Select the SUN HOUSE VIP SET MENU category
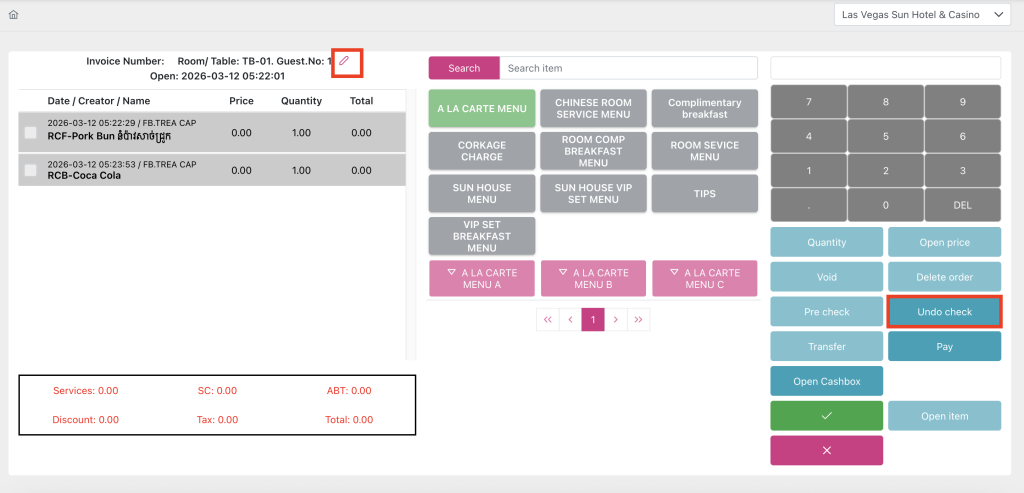This screenshot has width=1024, height=493. [593, 194]
